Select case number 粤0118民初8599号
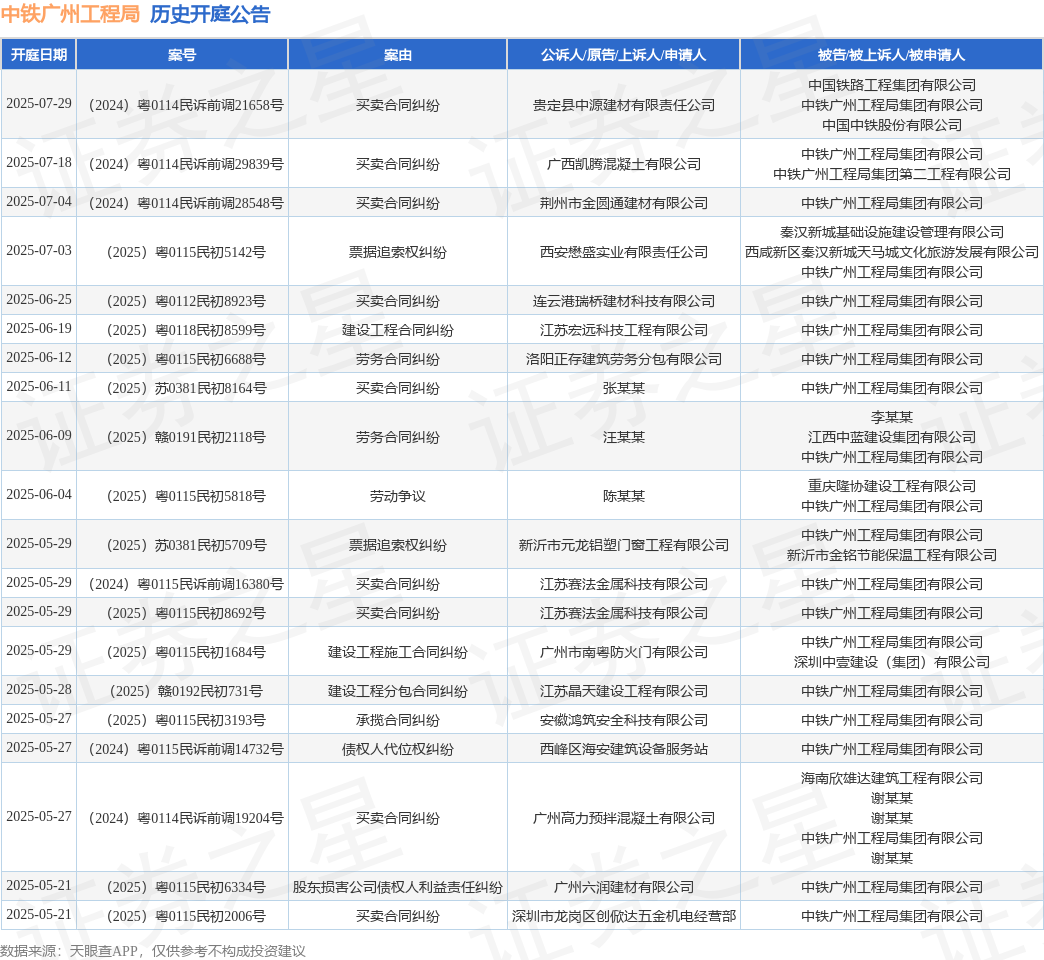Viewport: 1044px width, 960px height. (x=186, y=330)
